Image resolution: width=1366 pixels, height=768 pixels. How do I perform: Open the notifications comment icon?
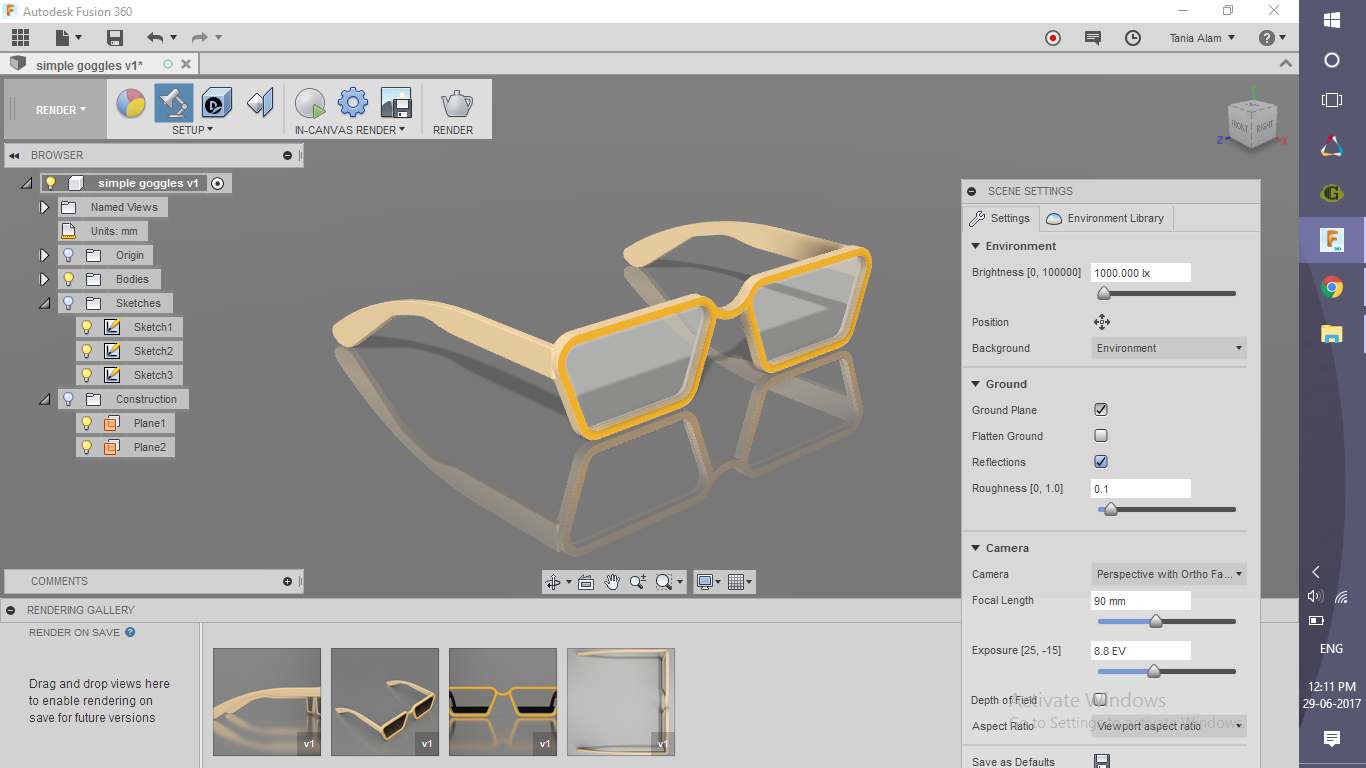1093,38
